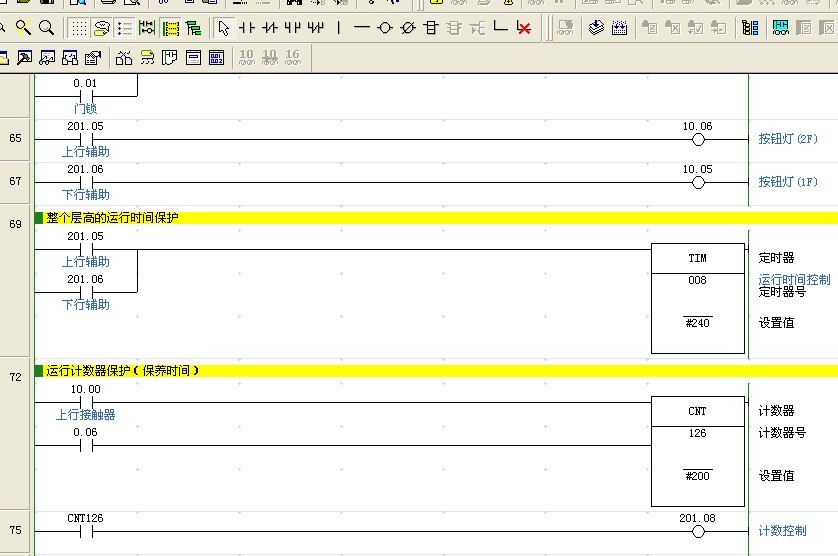Click coil 10.06 on rung 65
The image size is (838, 556).
pyautogui.click(x=698, y=140)
